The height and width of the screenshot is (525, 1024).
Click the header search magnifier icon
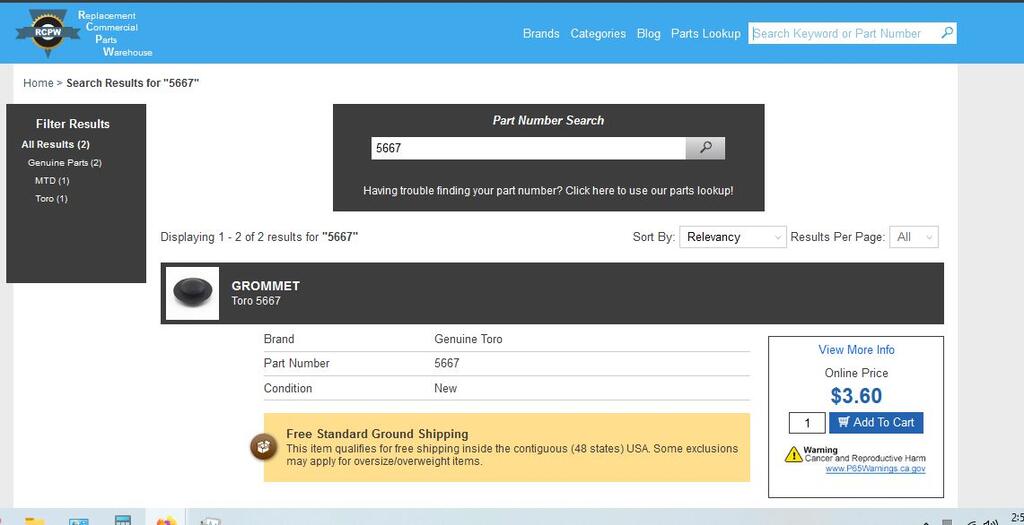tap(947, 33)
